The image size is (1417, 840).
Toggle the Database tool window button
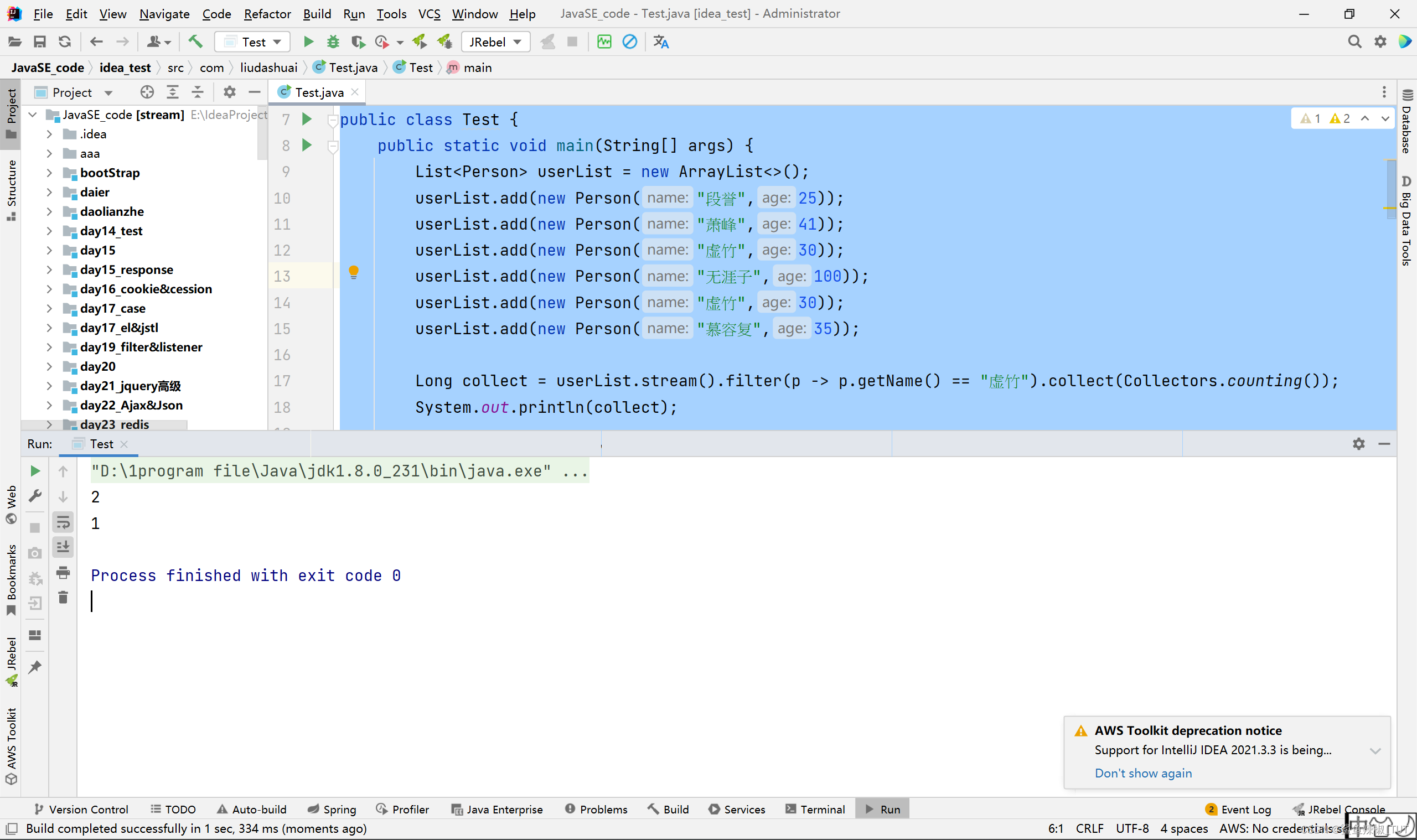(x=1407, y=121)
